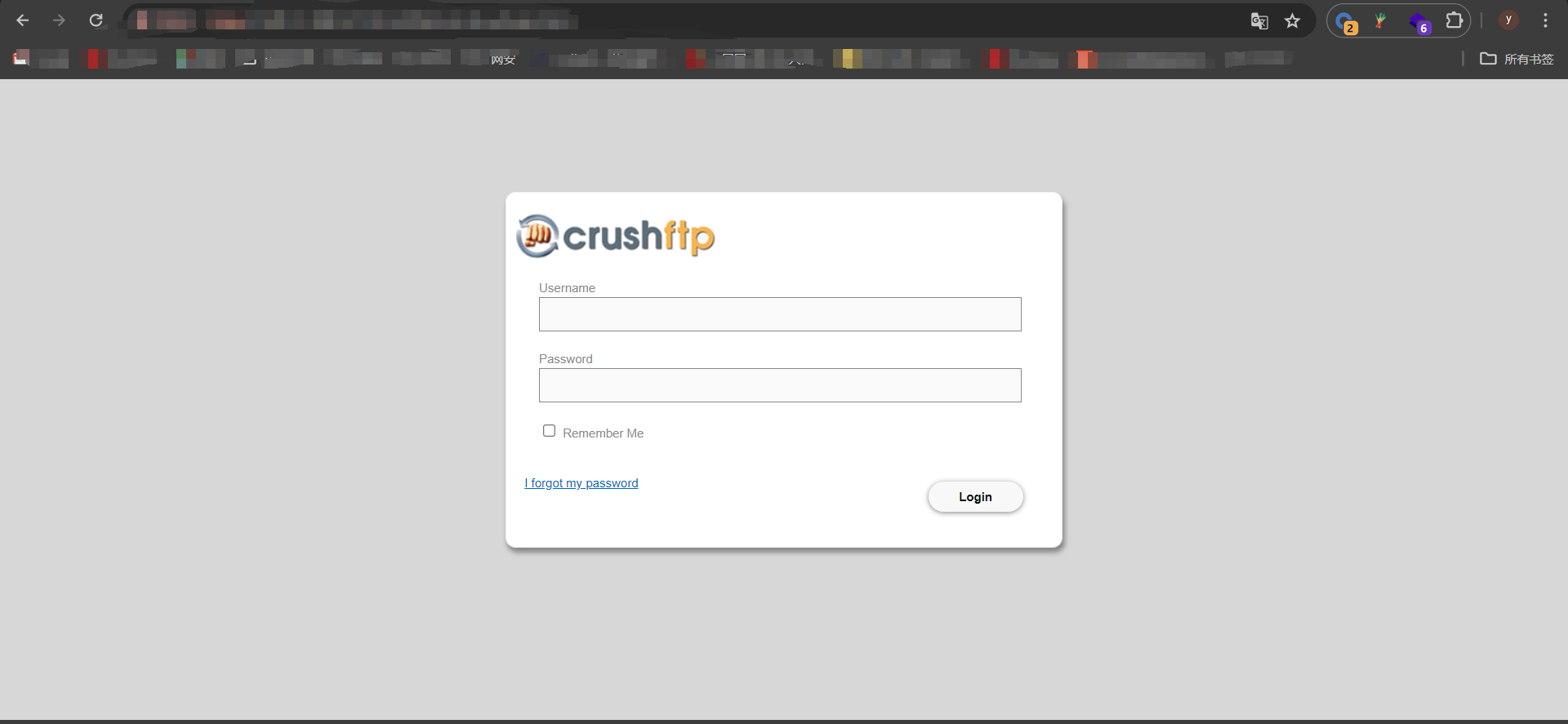
Task: Open the 所有书签 all bookmarks folder
Action: [x=1517, y=59]
